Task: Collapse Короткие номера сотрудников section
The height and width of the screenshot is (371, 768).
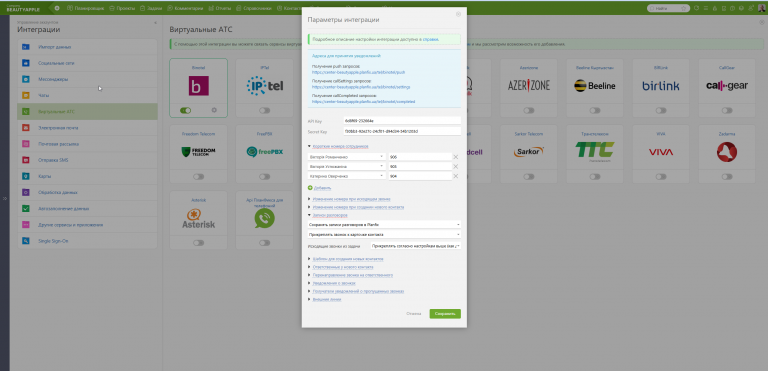Action: [340, 146]
